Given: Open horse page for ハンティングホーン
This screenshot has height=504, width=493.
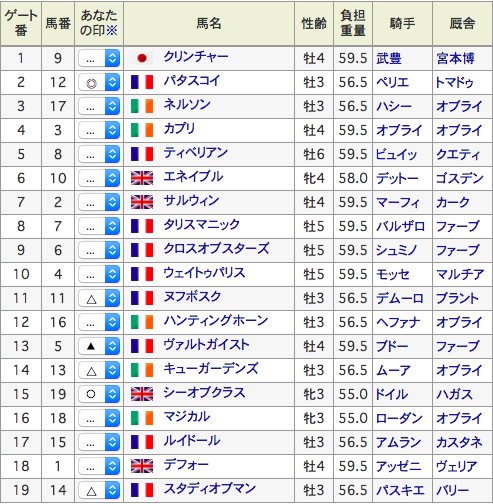Looking at the screenshot, I should pos(216,321).
